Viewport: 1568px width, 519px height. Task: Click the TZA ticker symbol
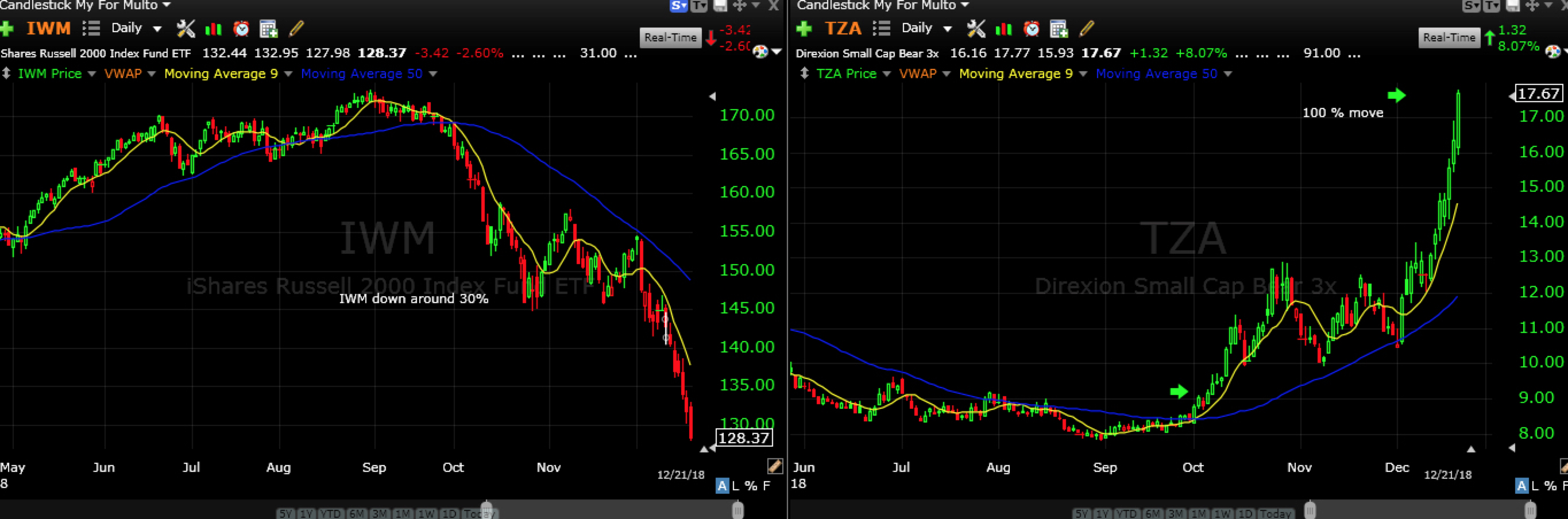(x=843, y=28)
